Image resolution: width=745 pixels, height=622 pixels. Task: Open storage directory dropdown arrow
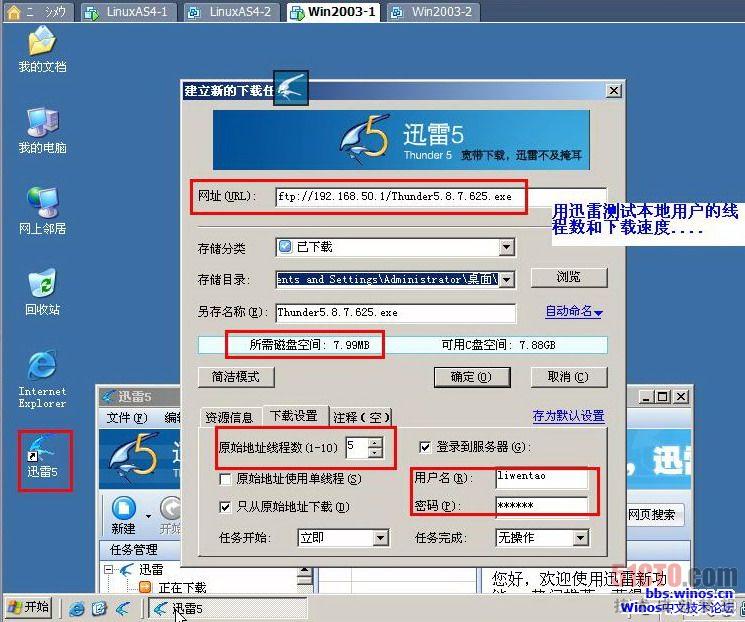tap(506, 279)
